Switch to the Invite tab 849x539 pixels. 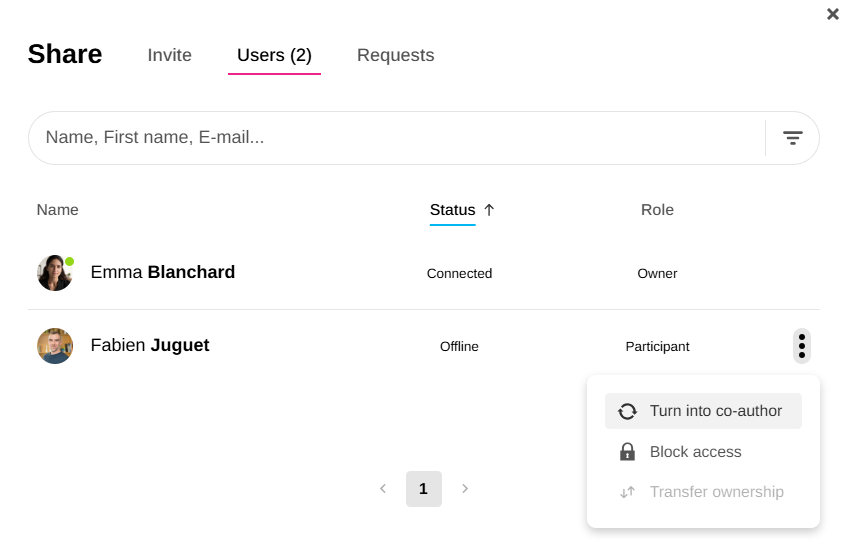169,56
